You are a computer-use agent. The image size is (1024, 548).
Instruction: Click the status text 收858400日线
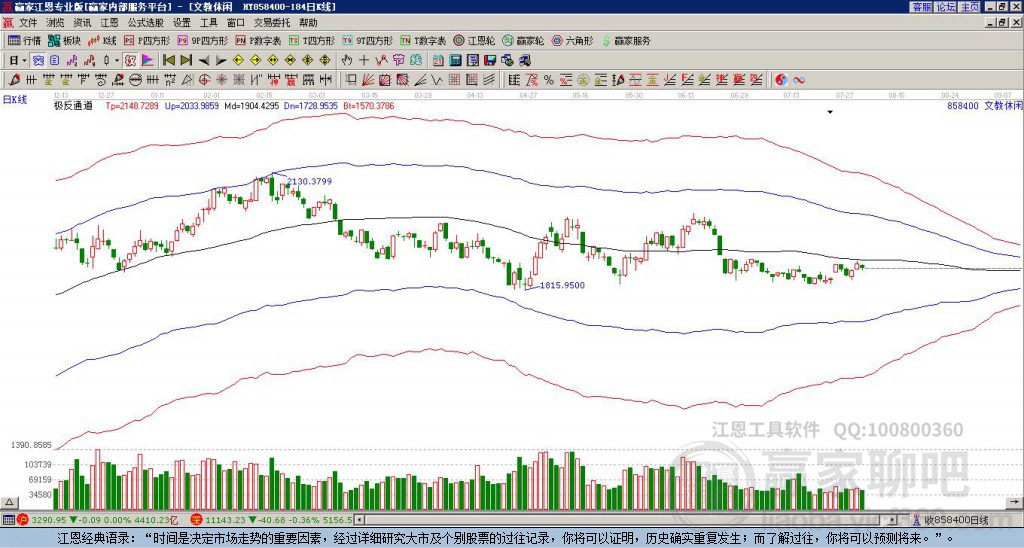tap(956, 520)
